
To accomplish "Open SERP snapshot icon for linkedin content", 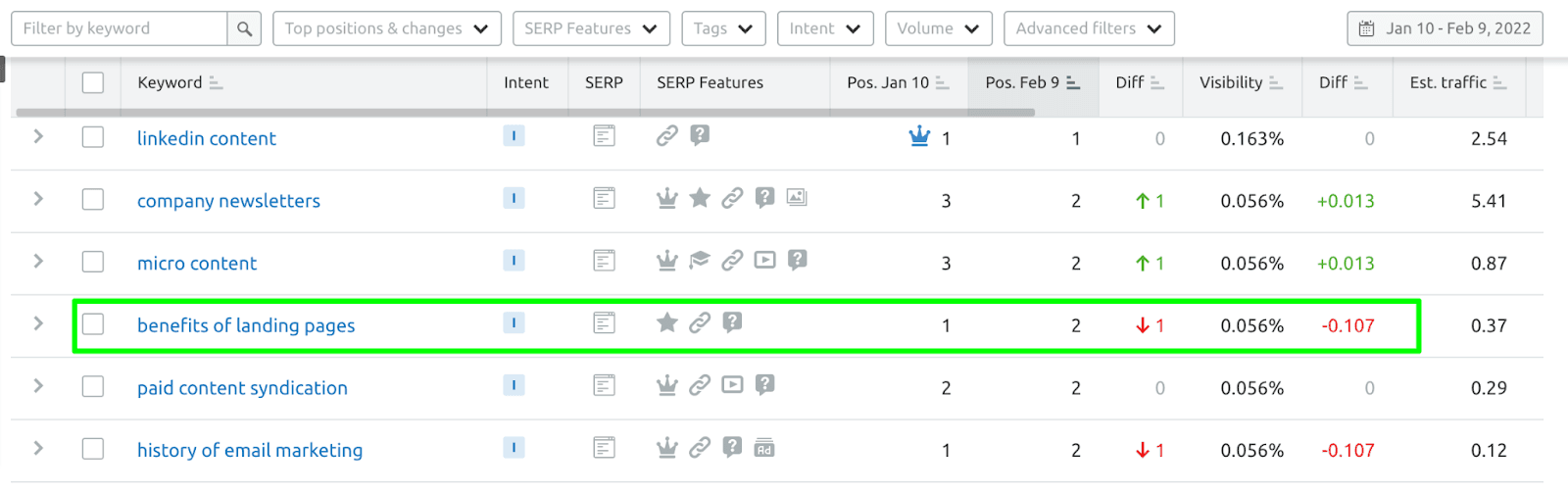I will (x=605, y=136).
